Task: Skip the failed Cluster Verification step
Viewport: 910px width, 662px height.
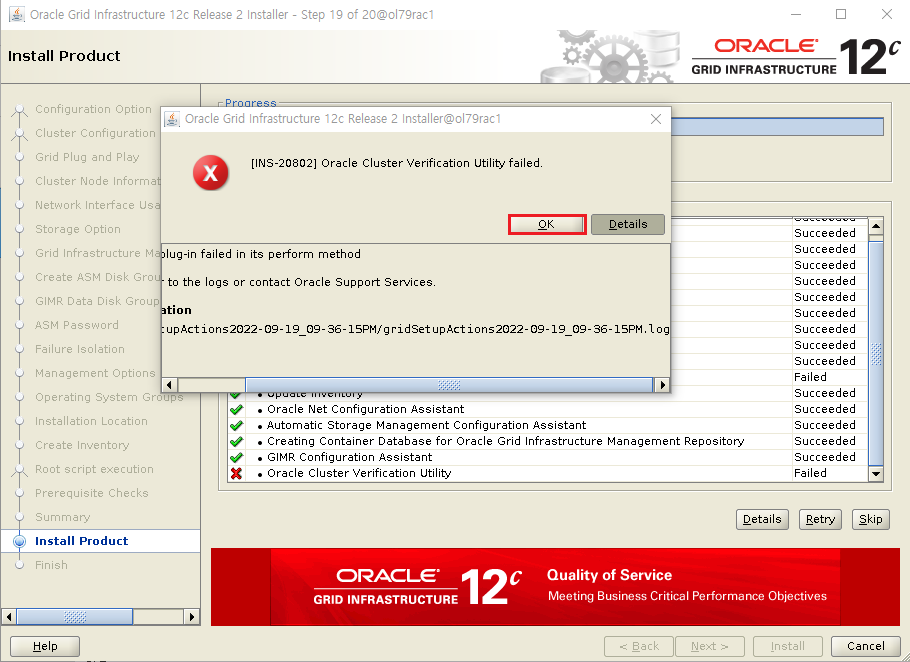Action: (871, 519)
